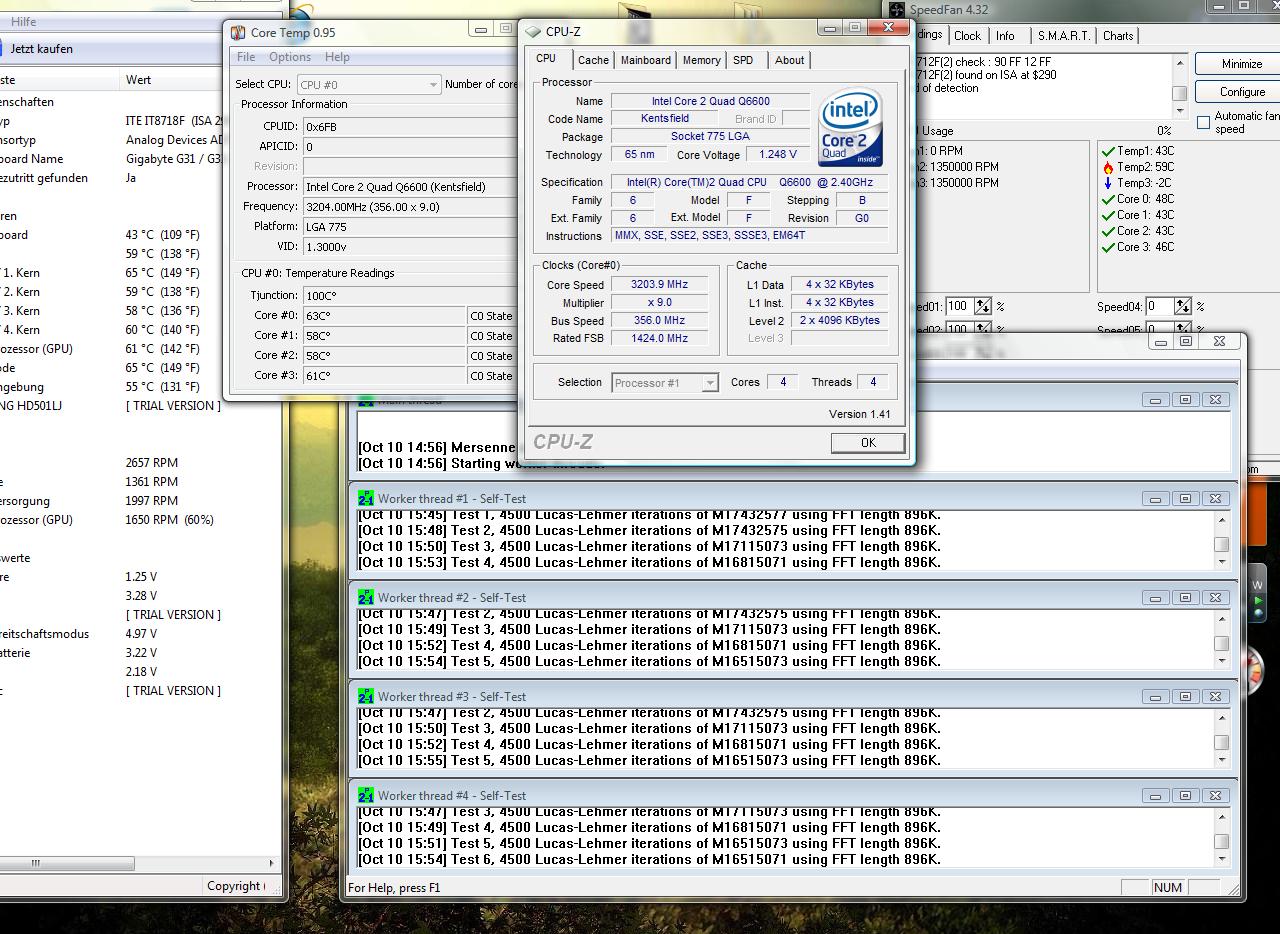Click Worker thread #3 scrollbar thumb
This screenshot has width=1280, height=934.
coord(1221,743)
